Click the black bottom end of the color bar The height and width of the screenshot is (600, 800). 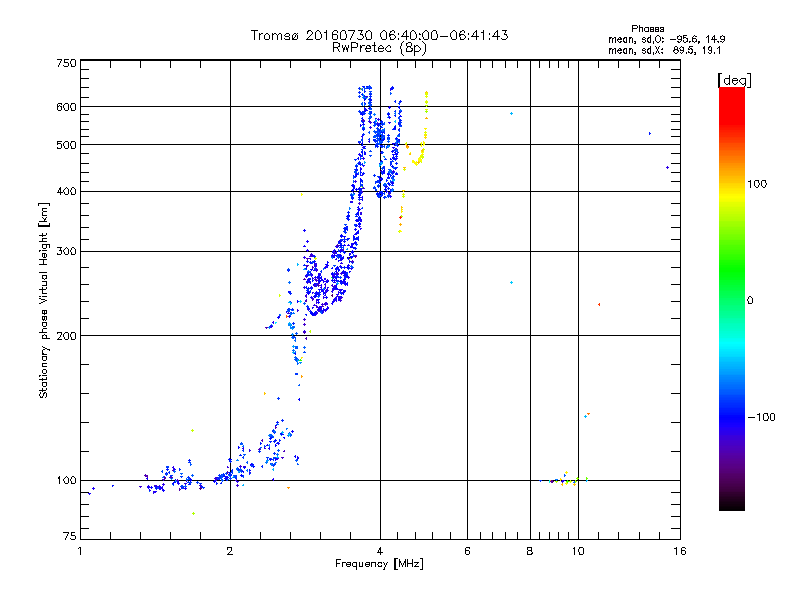point(732,503)
